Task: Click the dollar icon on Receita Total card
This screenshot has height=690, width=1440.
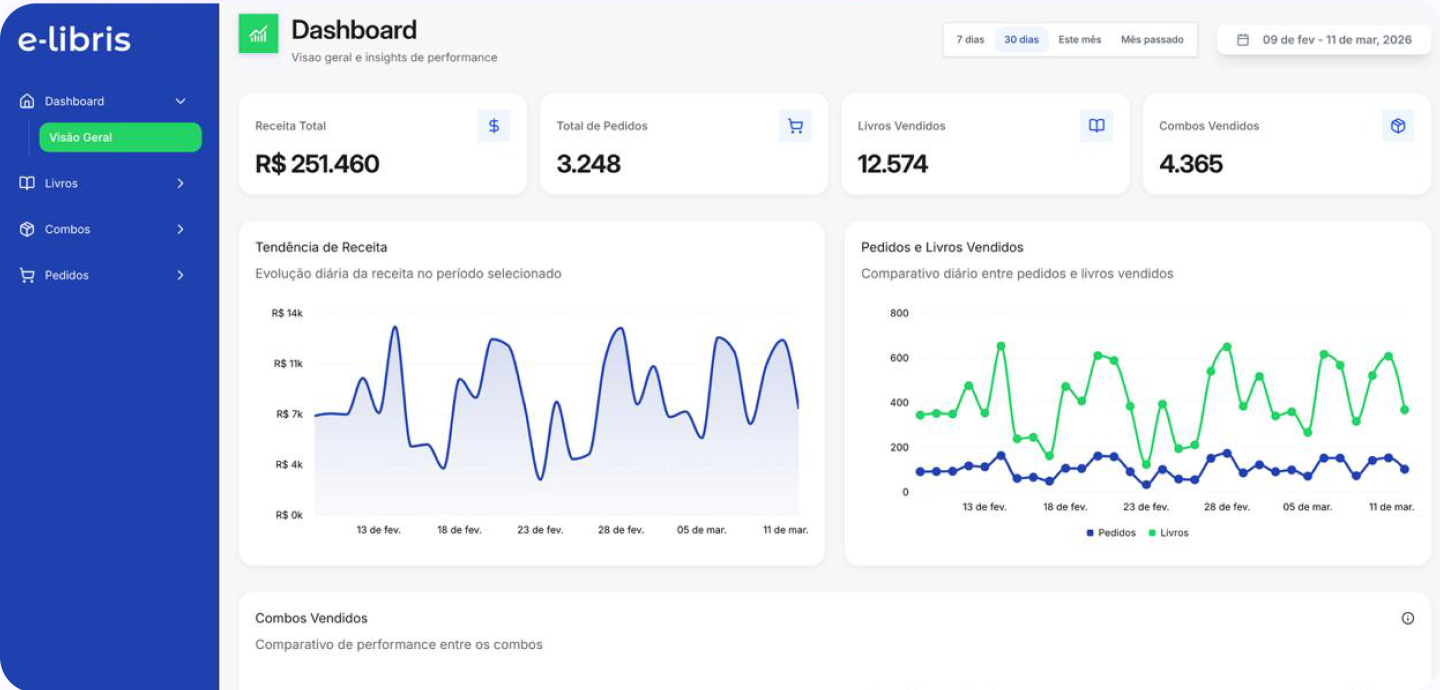Action: coord(494,126)
